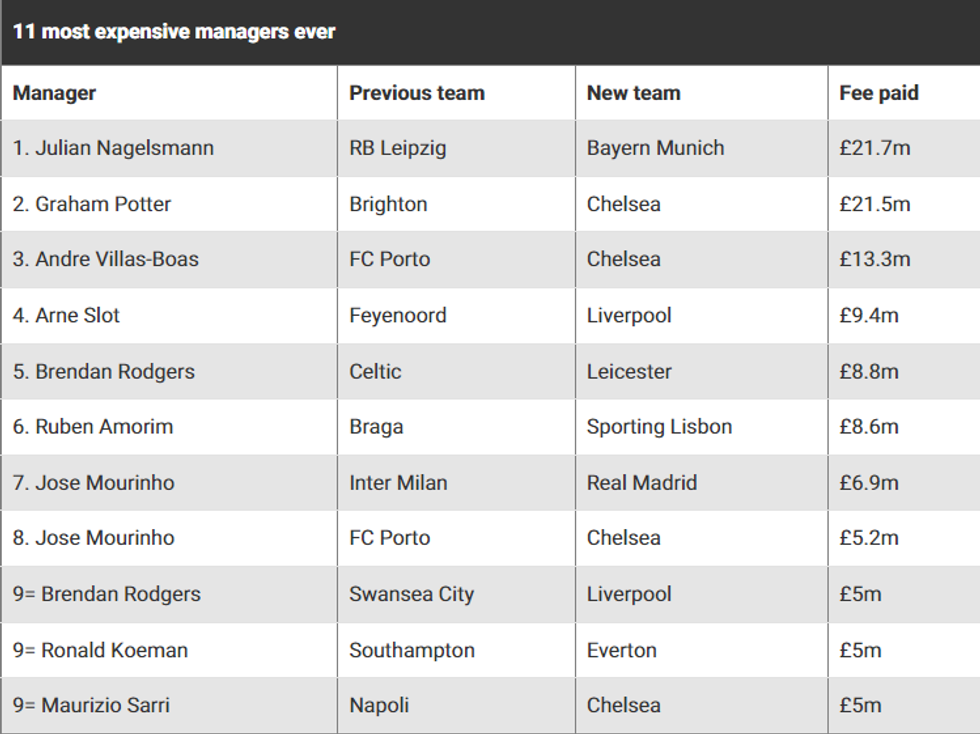The height and width of the screenshot is (734, 980).
Task: Select the Napoli previous team cell
Action: [379, 704]
